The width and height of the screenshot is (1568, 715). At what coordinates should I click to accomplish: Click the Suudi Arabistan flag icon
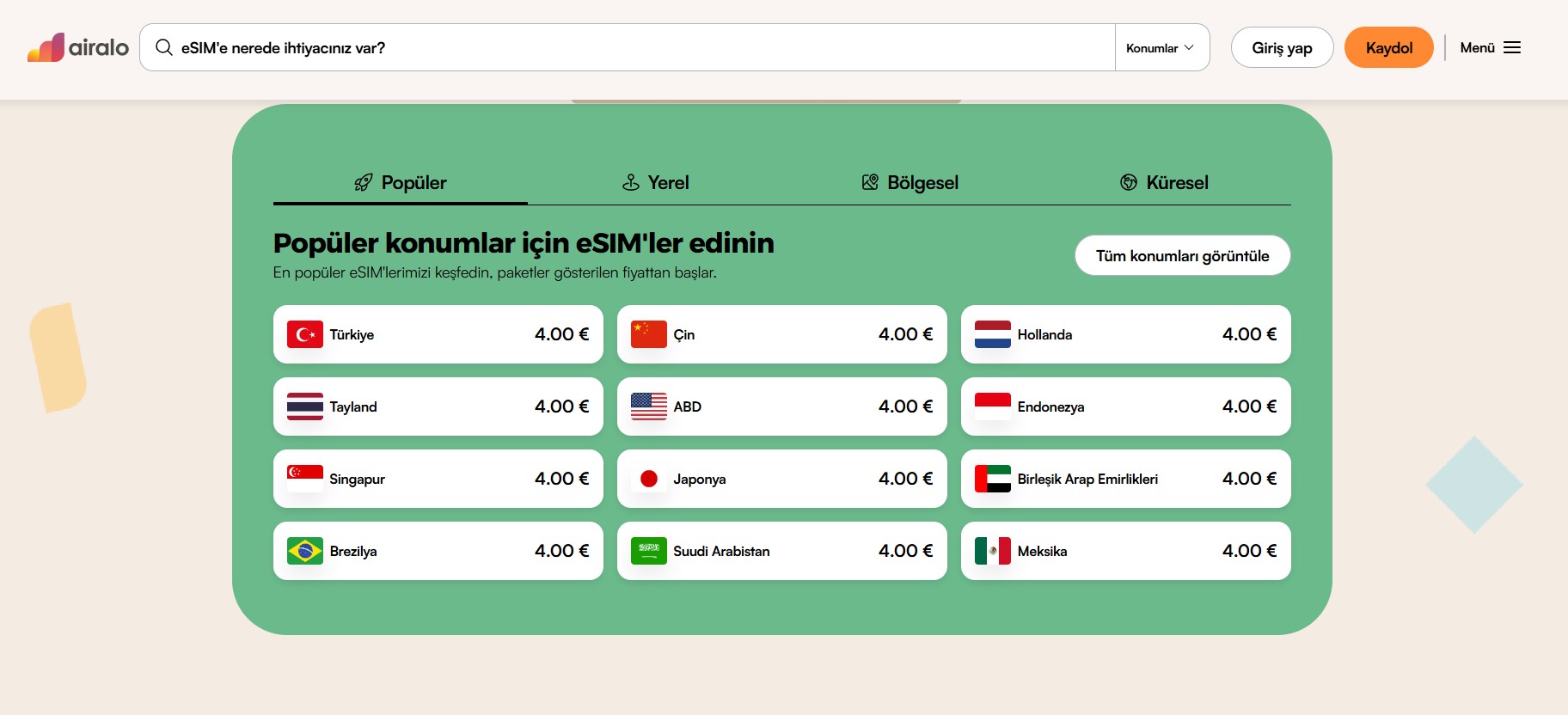[648, 551]
